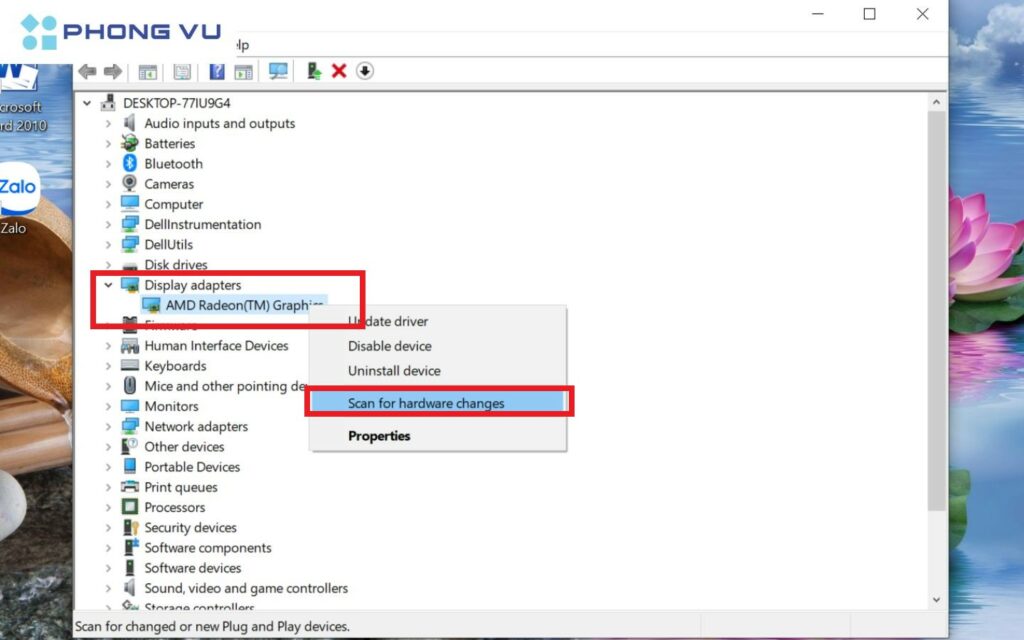The height and width of the screenshot is (640, 1024).
Task: Click the show/hide console tree toolbar icon
Action: (x=148, y=71)
